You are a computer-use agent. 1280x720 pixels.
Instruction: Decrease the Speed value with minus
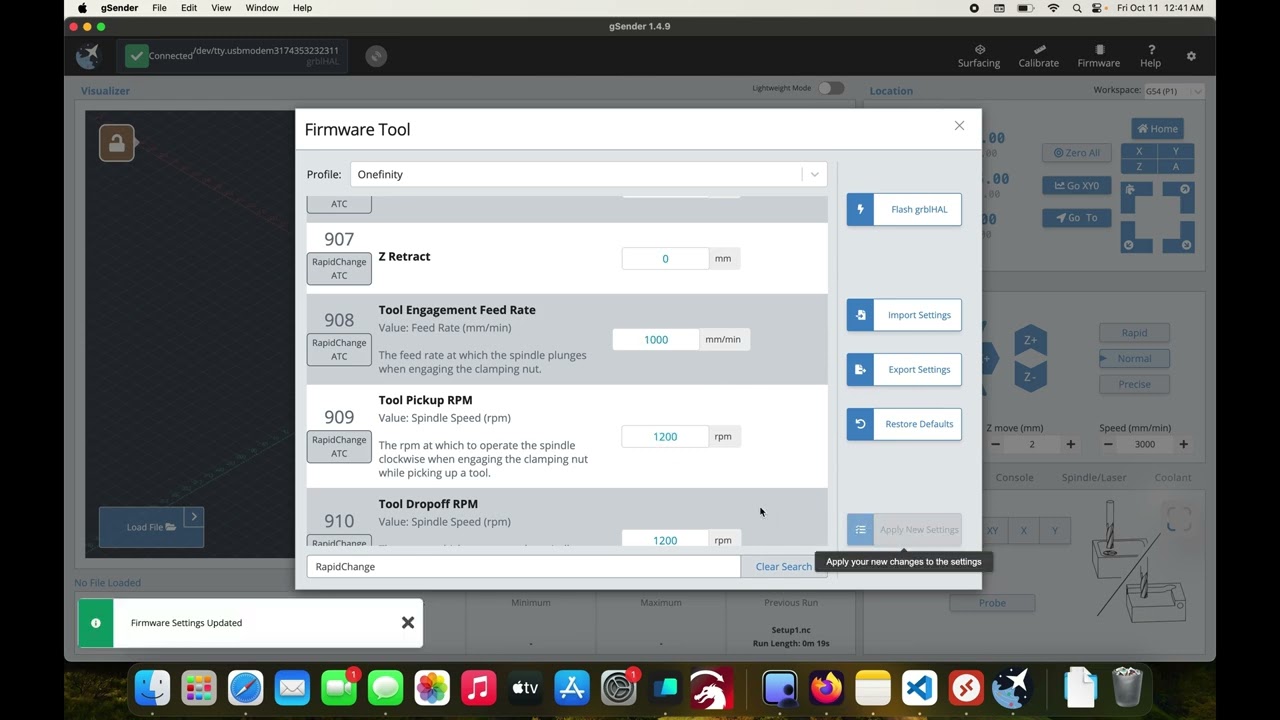point(1107,444)
